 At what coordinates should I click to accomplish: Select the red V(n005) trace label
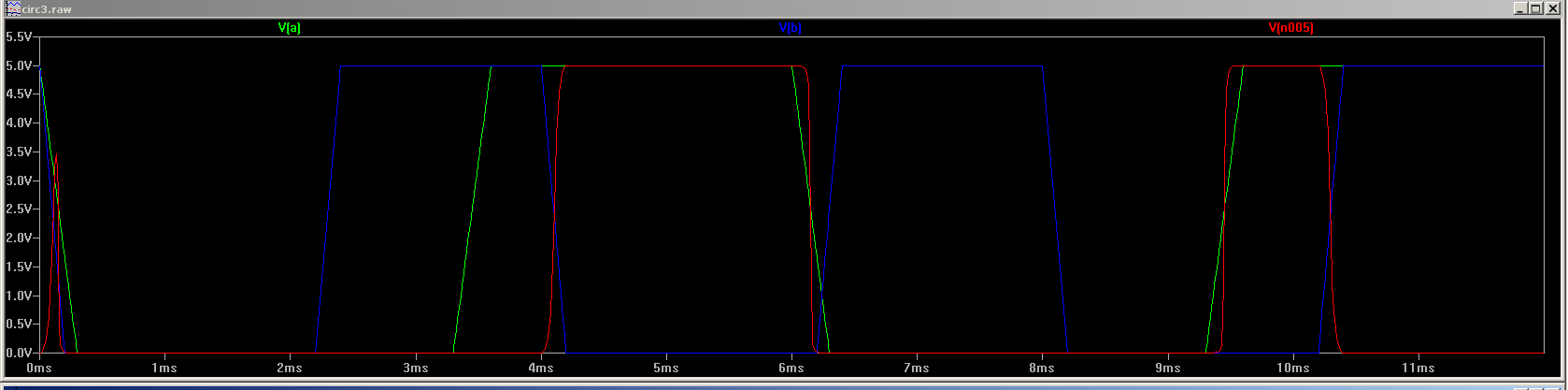pyautogui.click(x=1290, y=28)
